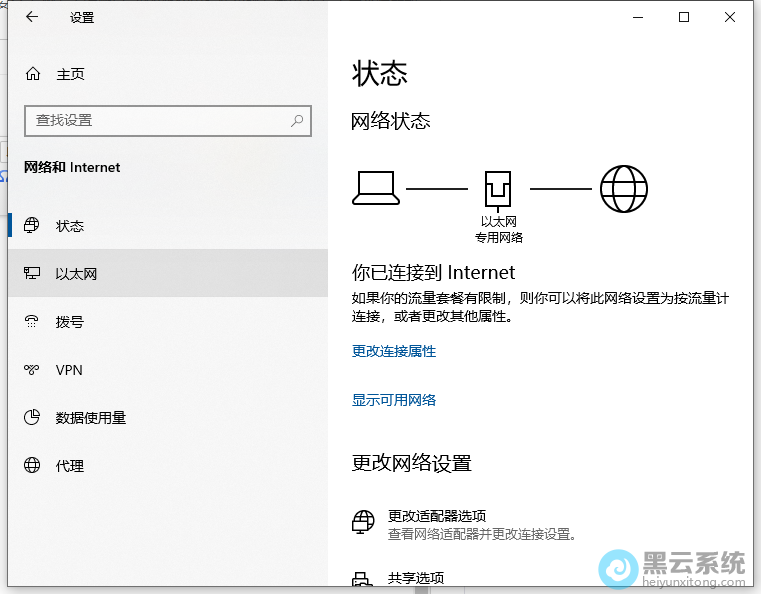Open the 拨号 dial-up settings
The height and width of the screenshot is (594, 761).
point(69,322)
